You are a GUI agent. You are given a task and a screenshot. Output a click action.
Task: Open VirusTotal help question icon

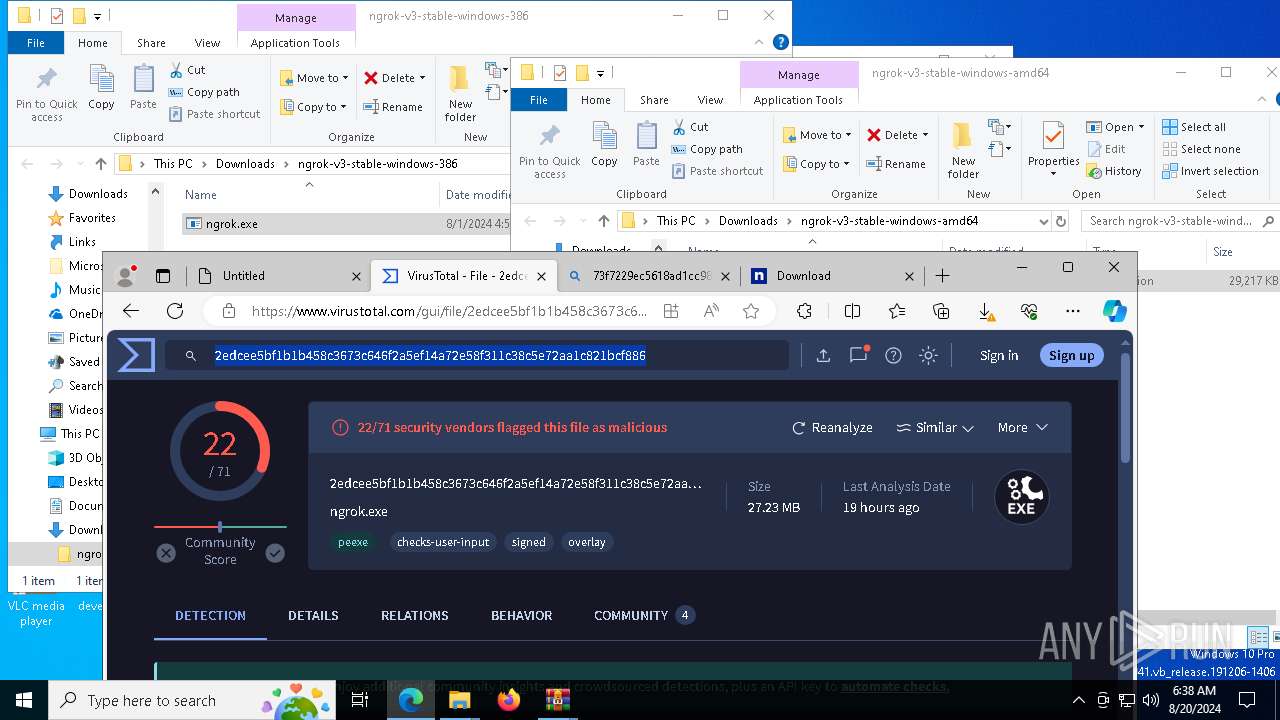(893, 355)
